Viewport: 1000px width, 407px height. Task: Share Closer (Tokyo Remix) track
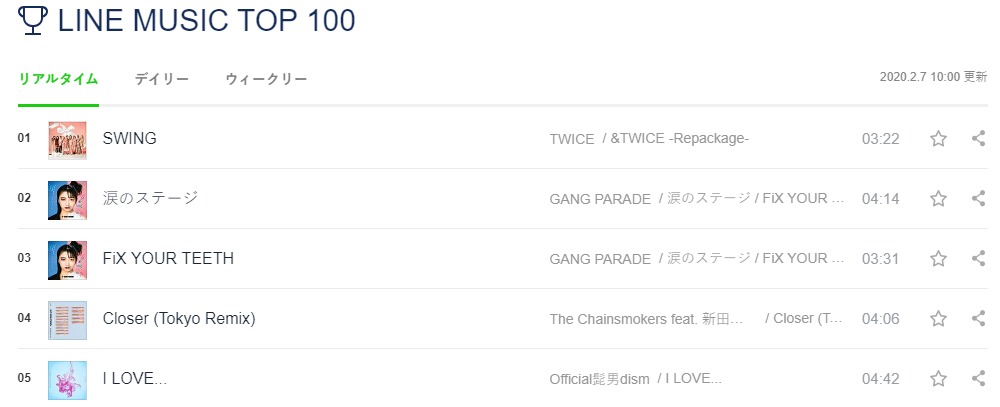[x=979, y=318]
